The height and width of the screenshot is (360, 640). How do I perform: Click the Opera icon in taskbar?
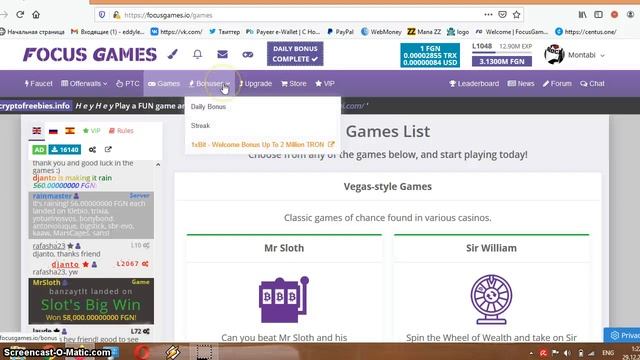[x=142, y=351]
